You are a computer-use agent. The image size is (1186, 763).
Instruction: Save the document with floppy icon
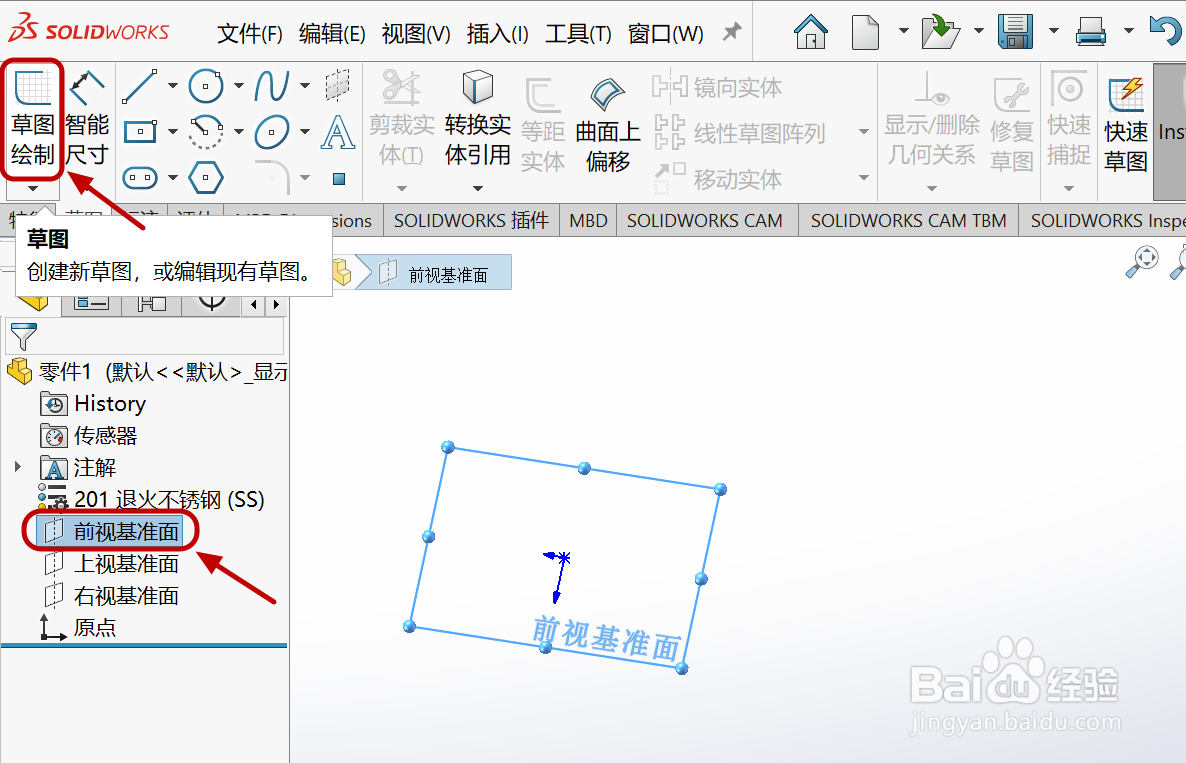pyautogui.click(x=1015, y=33)
